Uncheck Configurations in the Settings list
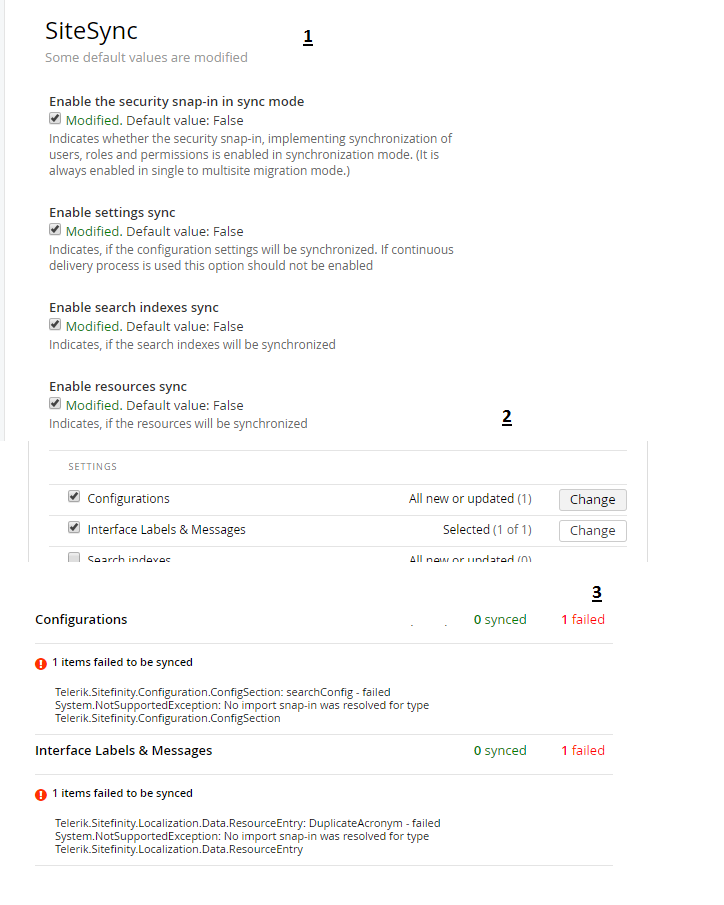Screen dimensions: 724x905 point(74,497)
